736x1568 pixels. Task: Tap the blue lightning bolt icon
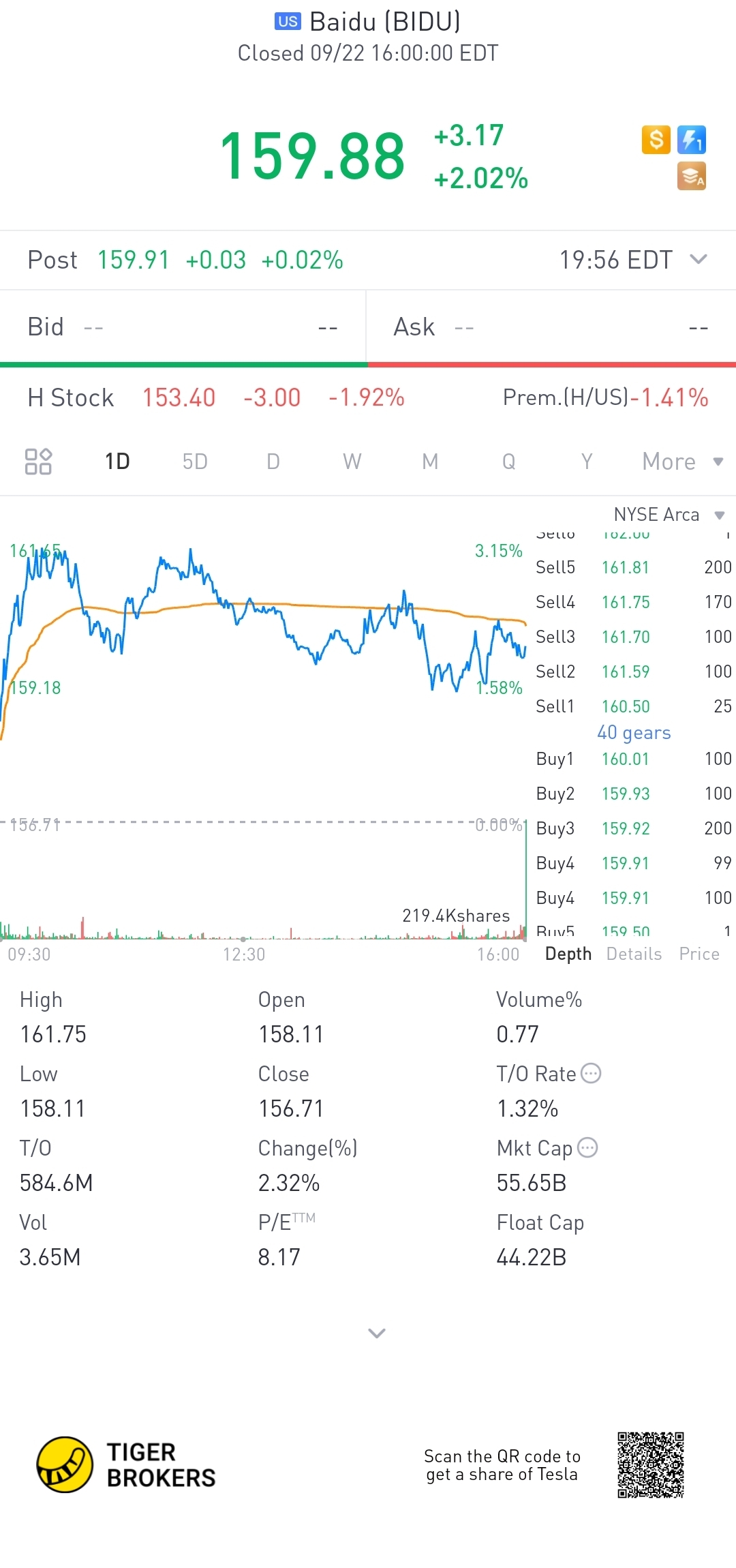point(692,140)
